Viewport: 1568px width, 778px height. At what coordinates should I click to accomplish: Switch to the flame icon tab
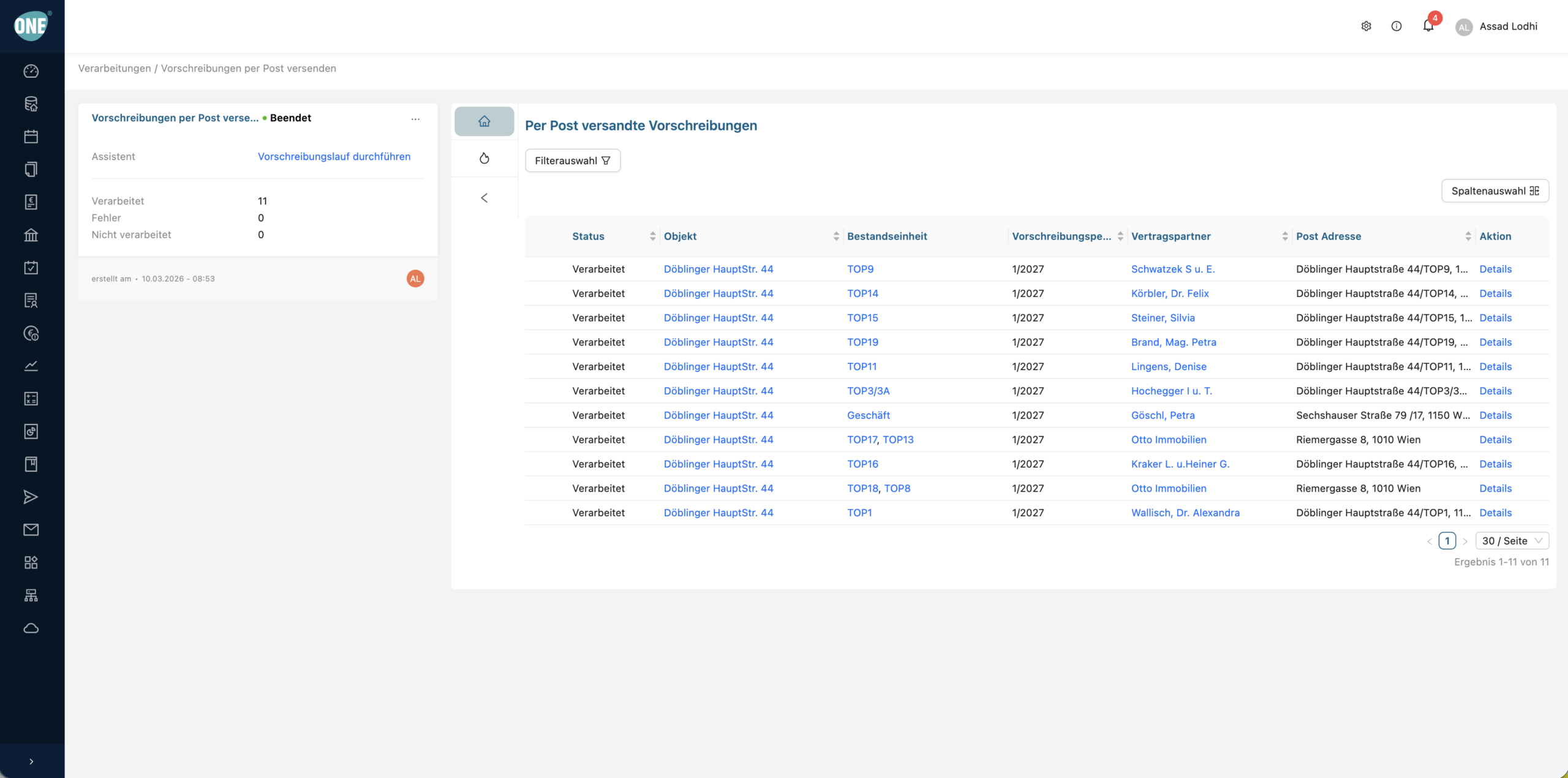pyautogui.click(x=484, y=159)
